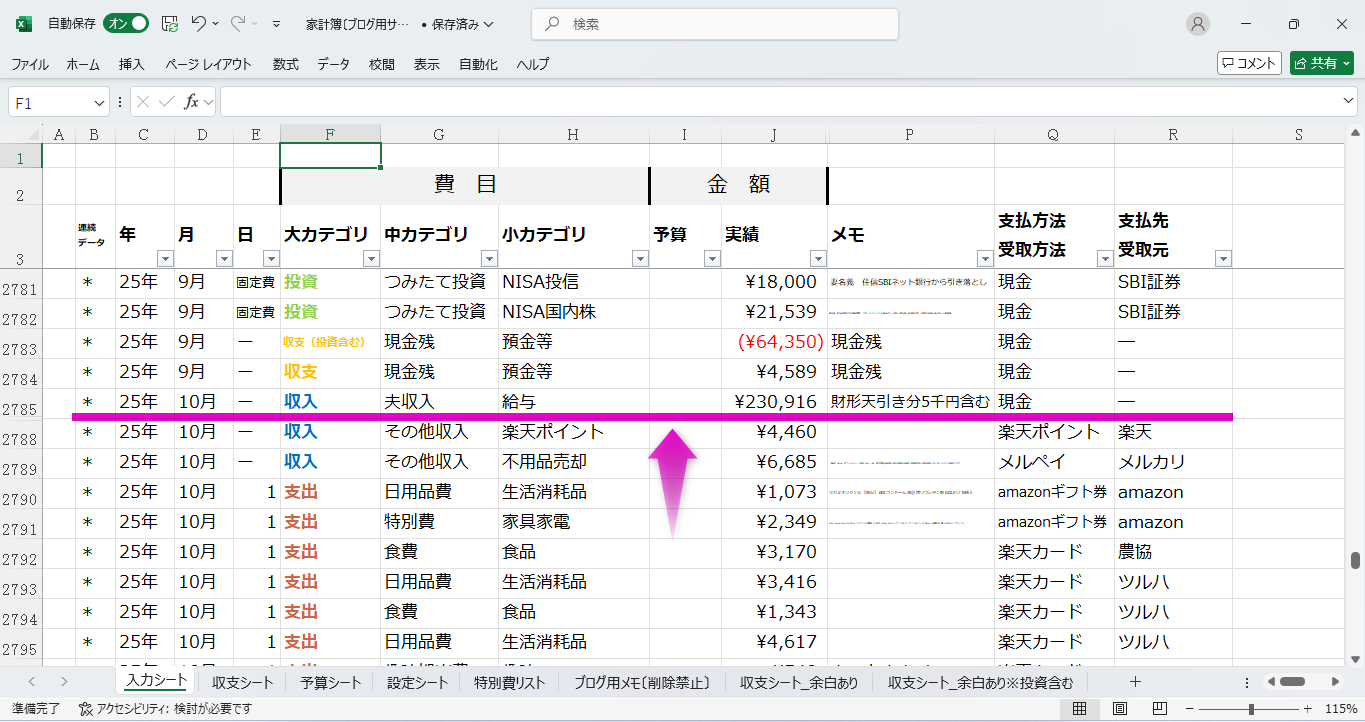Click the 検索 search box
This screenshot has height=722, width=1365.
tap(714, 24)
